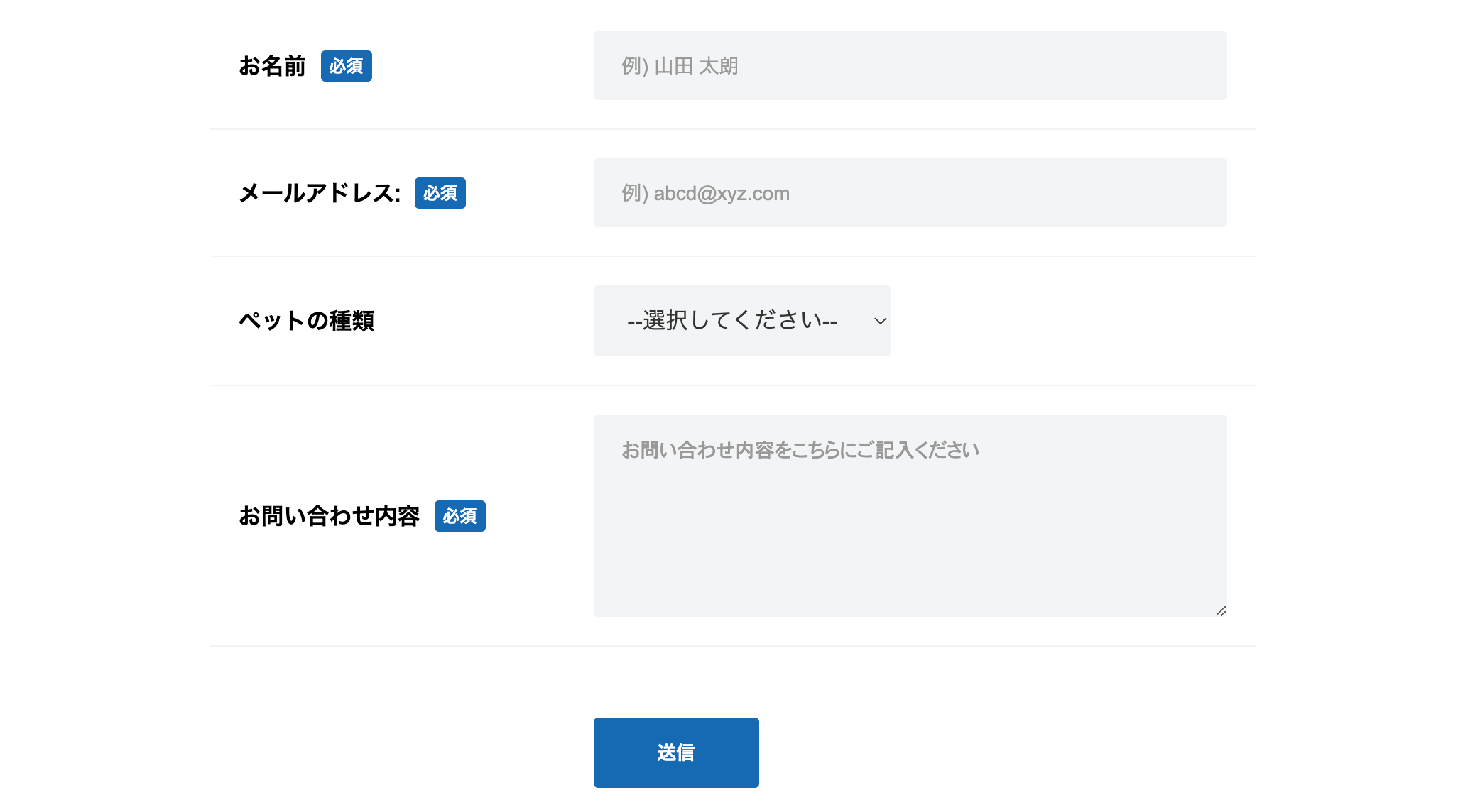Open the ペットの種類 dropdown
1480x812 pixels.
(742, 321)
